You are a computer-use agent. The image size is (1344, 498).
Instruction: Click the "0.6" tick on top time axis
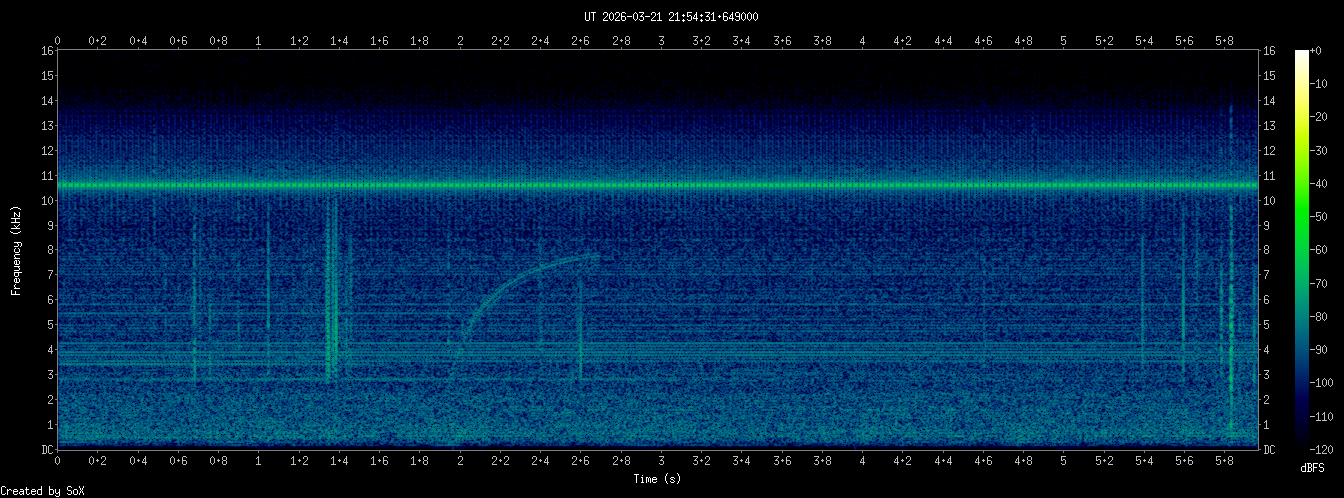[178, 41]
